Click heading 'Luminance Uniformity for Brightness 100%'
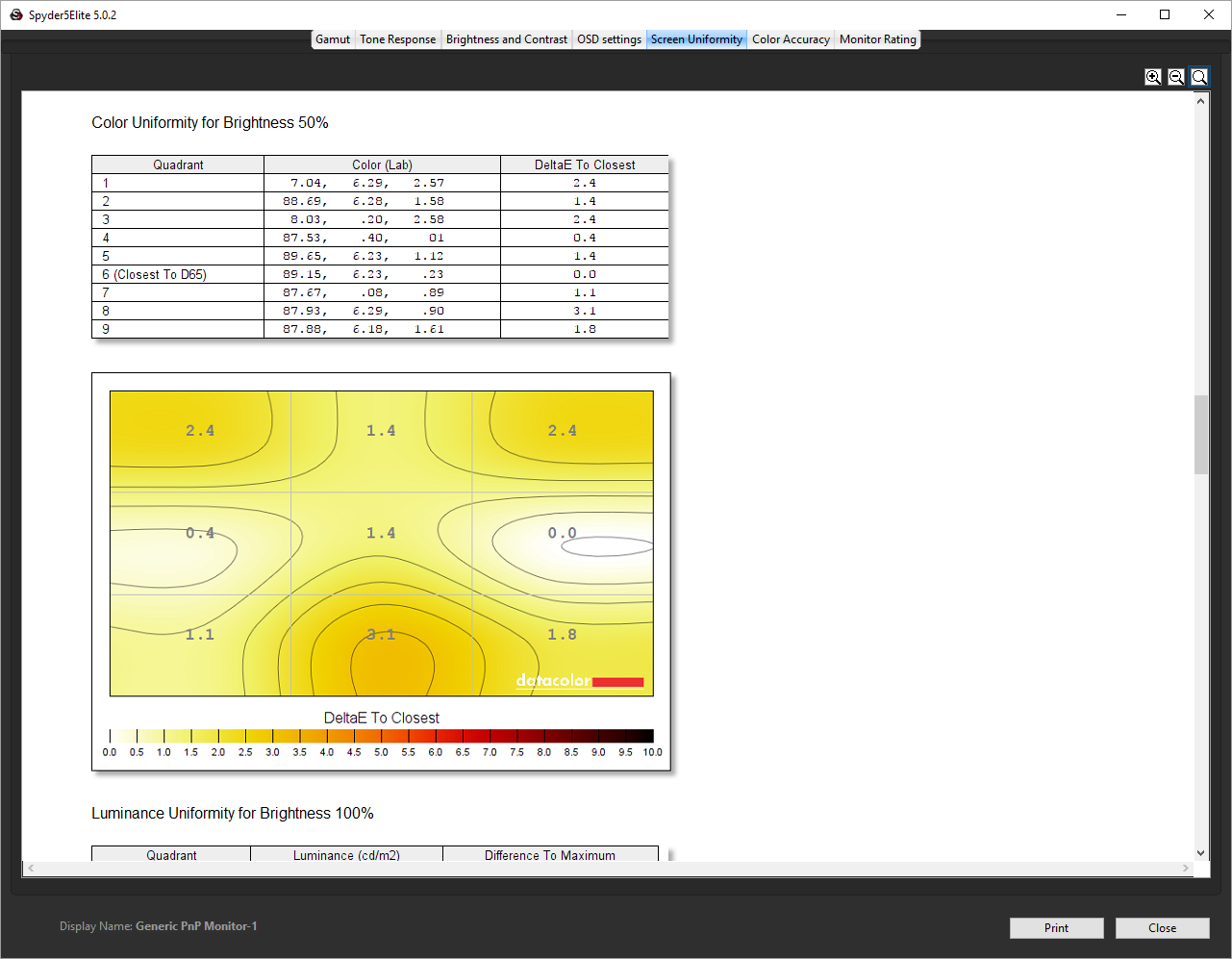Viewport: 1232px width, 959px height. point(233,813)
